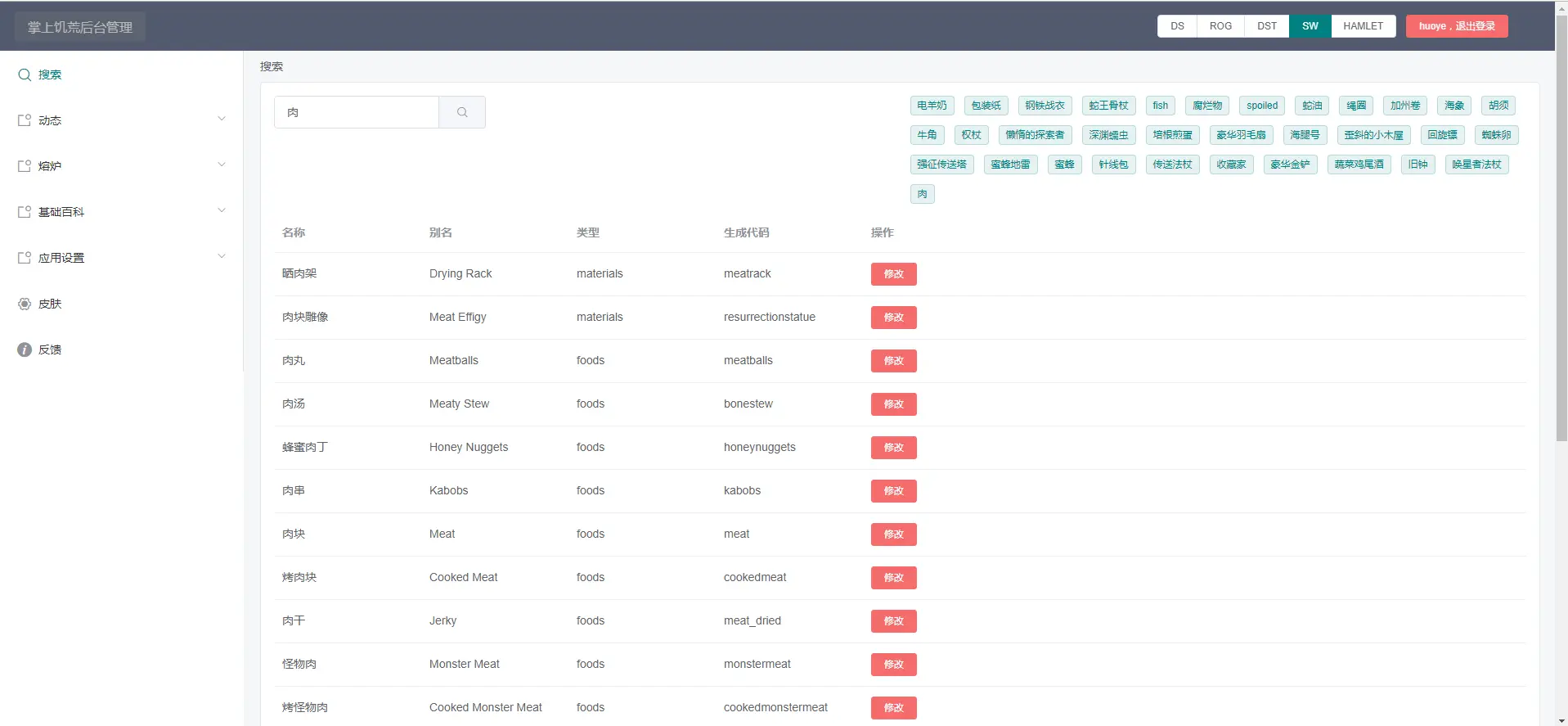Select the 腐烂物 search tag
Screen dimensions: 1568x726
[x=1206, y=106]
